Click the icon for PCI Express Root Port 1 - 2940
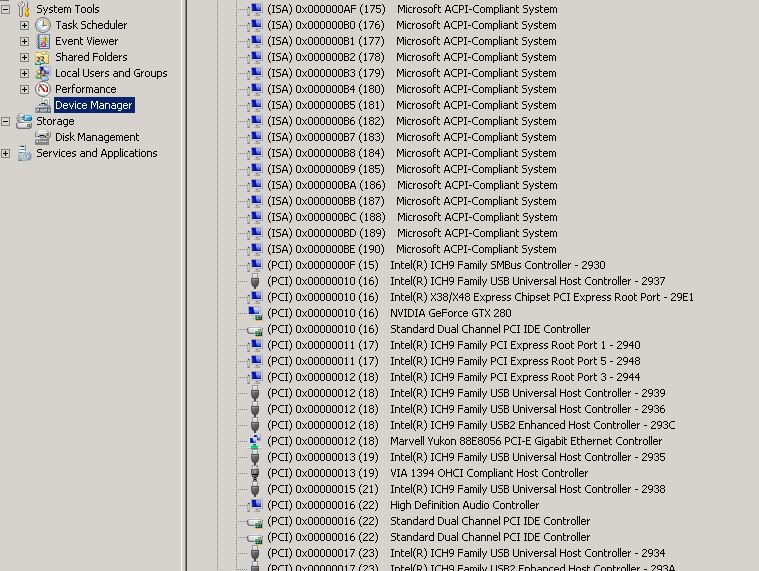The image size is (759, 571). click(x=255, y=345)
